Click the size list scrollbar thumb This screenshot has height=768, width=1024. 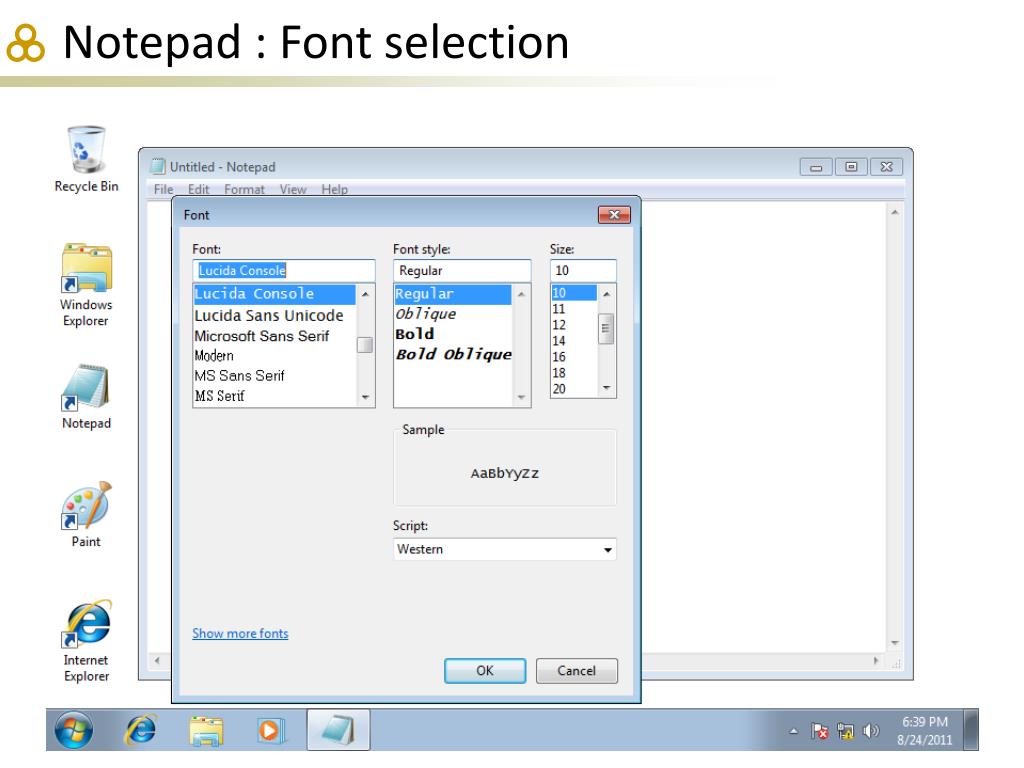[606, 328]
